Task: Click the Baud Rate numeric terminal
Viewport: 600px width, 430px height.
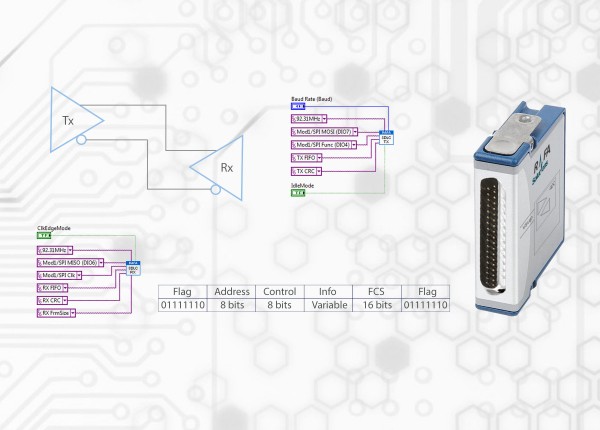Action: coord(298,108)
